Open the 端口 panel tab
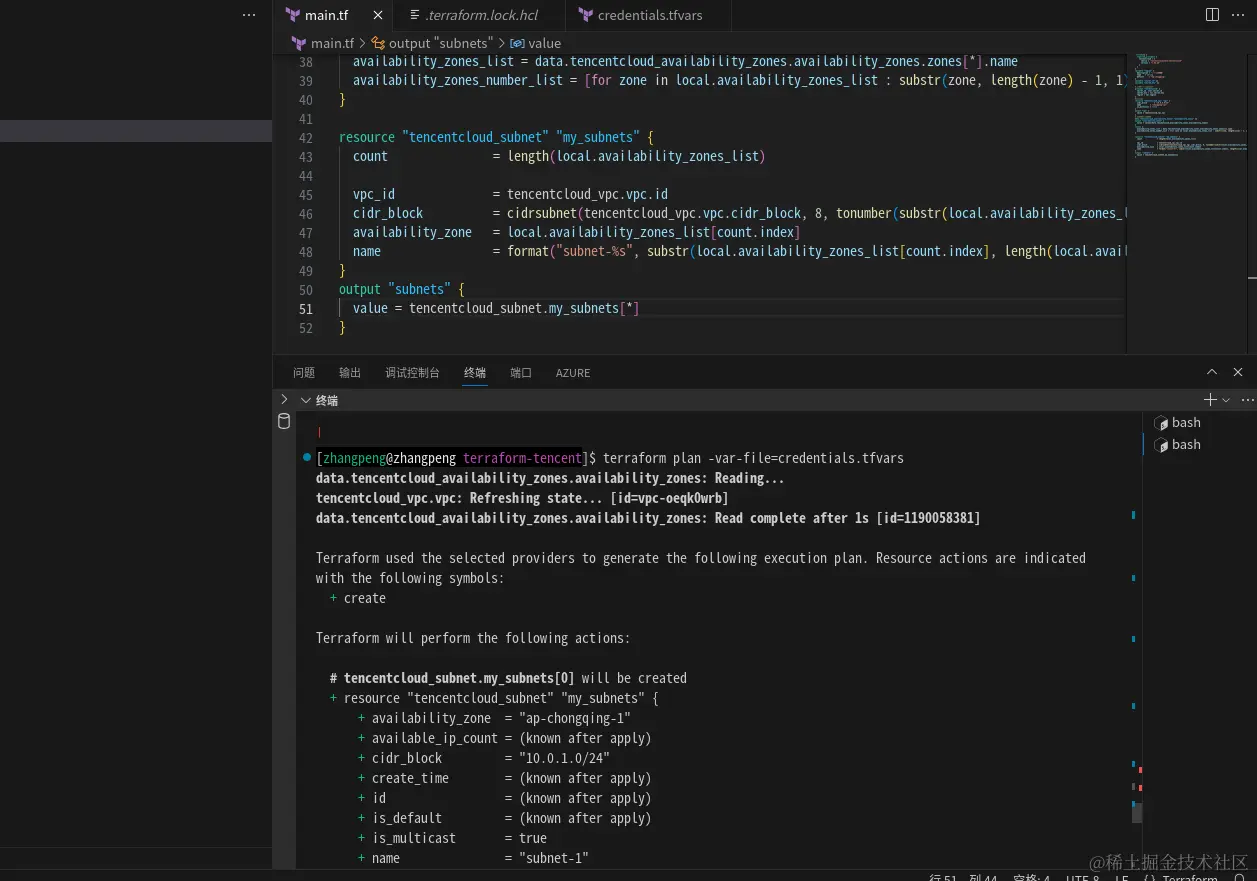Image resolution: width=1257 pixels, height=881 pixels. pos(521,372)
